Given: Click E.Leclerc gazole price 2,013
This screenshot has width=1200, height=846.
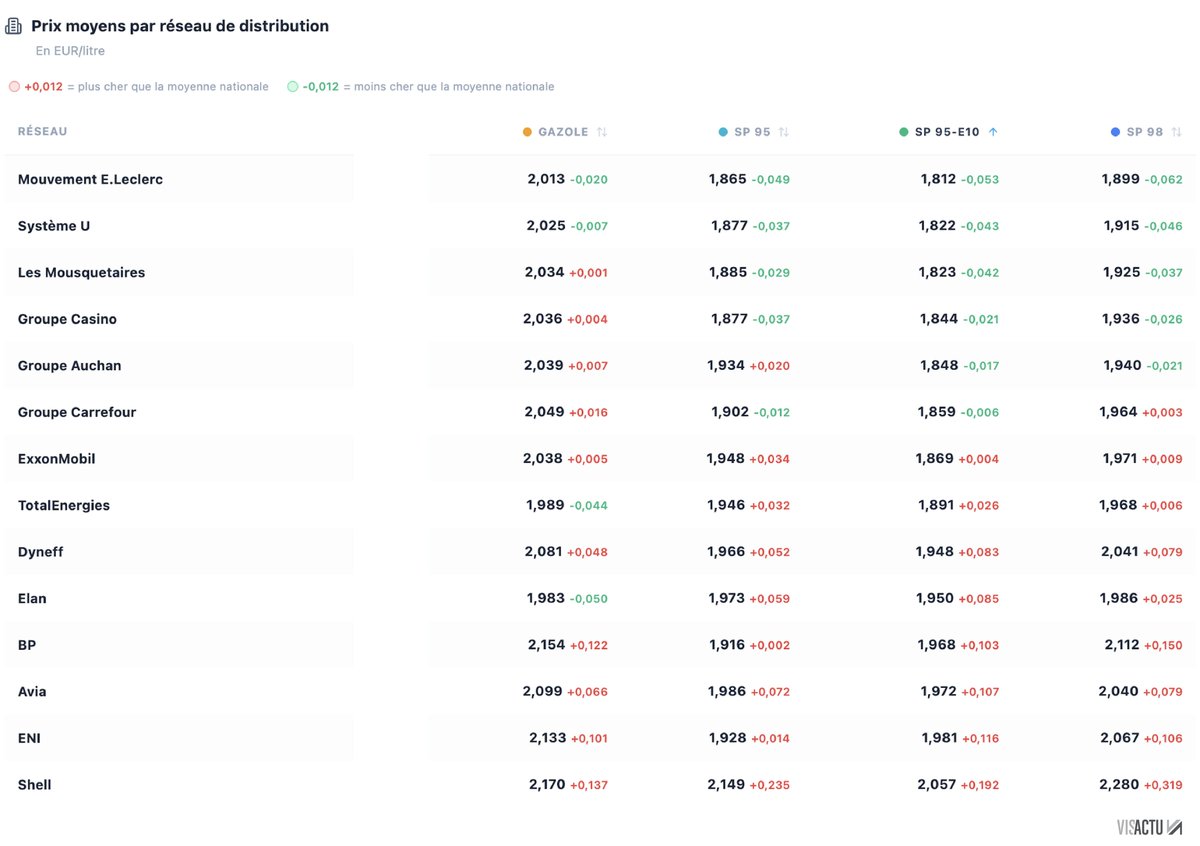Looking at the screenshot, I should 546,179.
